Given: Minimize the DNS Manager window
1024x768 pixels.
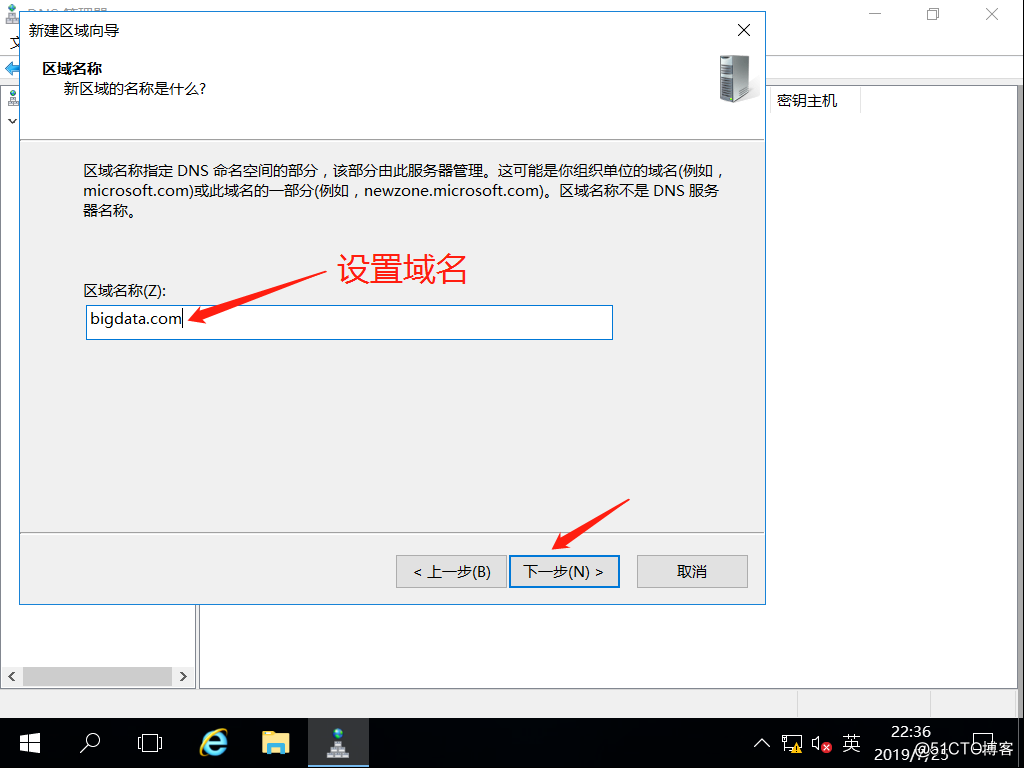Looking at the screenshot, I should tap(875, 14).
